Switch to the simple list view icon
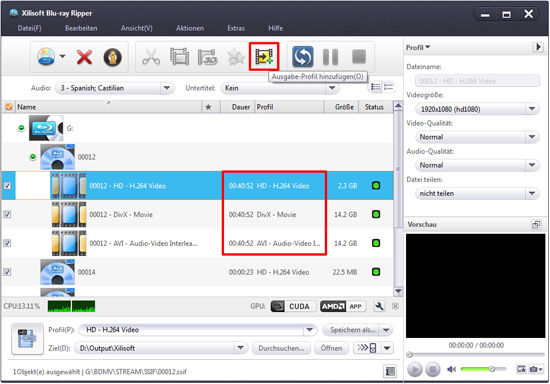Screen dimensions: 550x384 pyautogui.click(x=389, y=87)
